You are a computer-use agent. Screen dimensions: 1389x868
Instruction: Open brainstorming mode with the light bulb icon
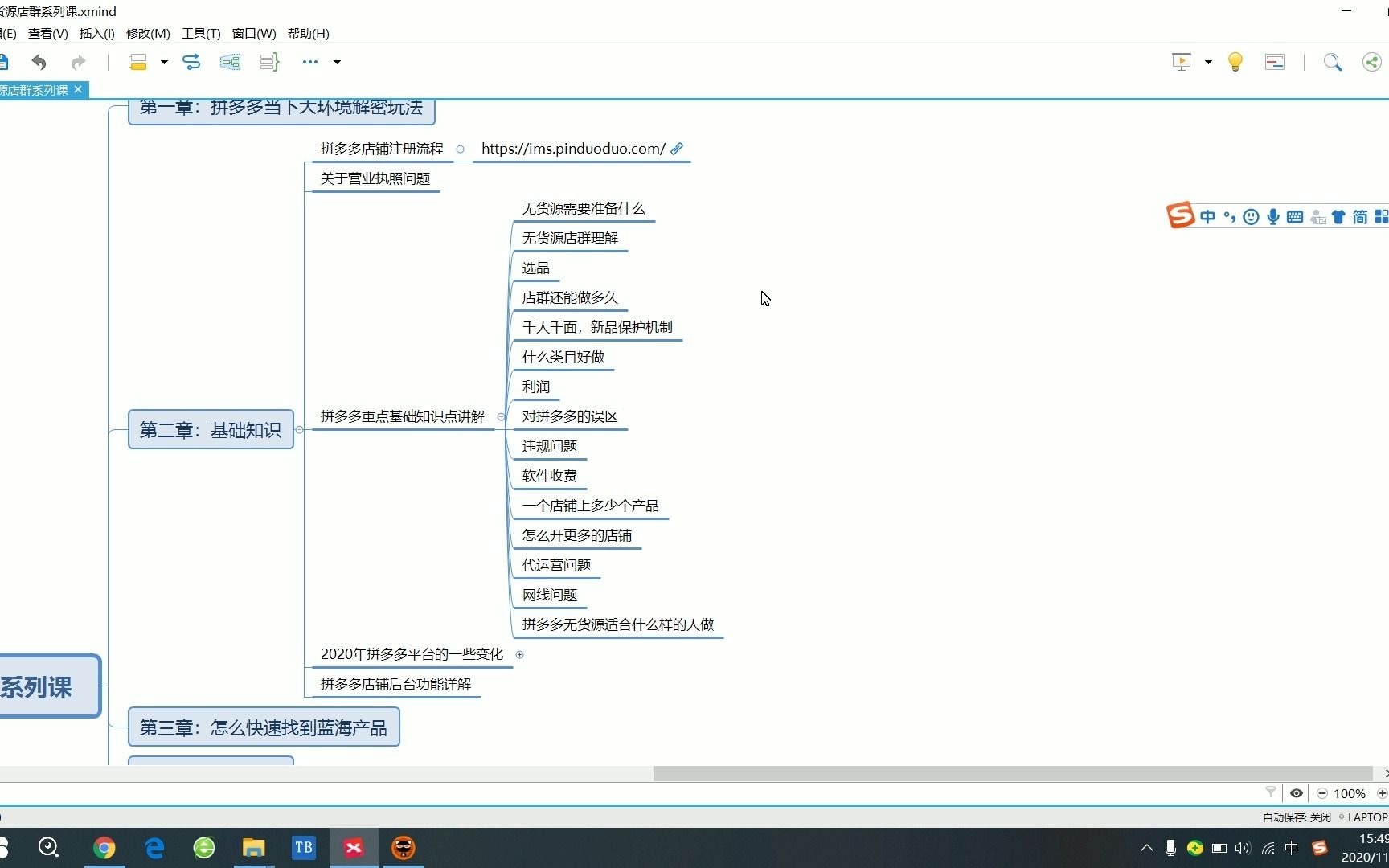coord(1235,62)
